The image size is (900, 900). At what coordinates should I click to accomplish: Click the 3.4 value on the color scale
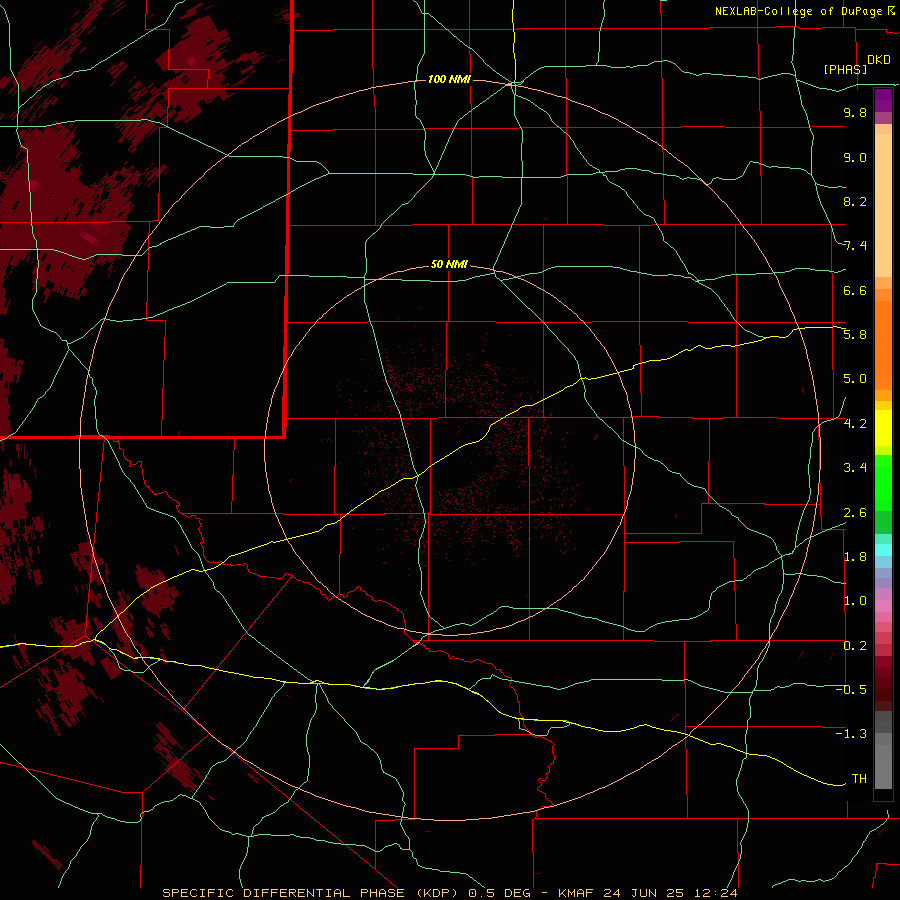coord(855,468)
